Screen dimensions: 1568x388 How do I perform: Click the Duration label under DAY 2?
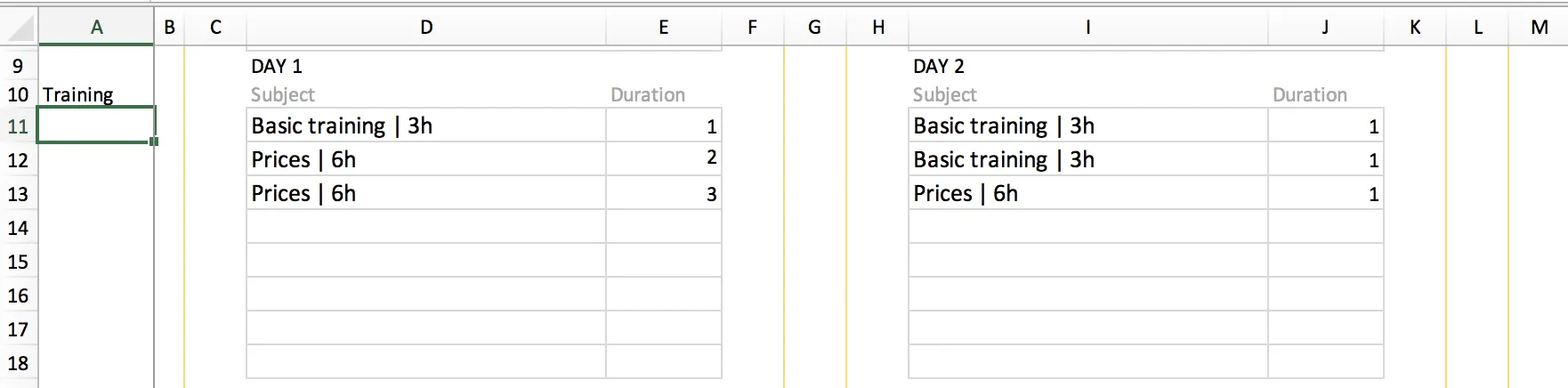pos(1309,95)
